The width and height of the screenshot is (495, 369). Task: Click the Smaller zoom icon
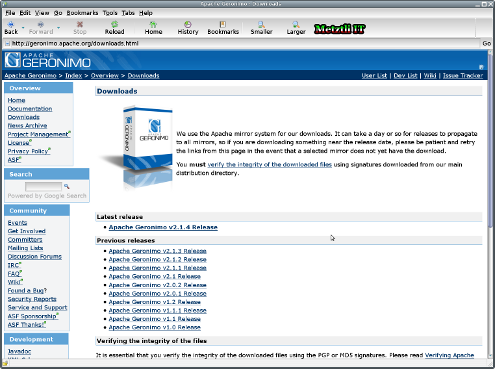click(261, 24)
